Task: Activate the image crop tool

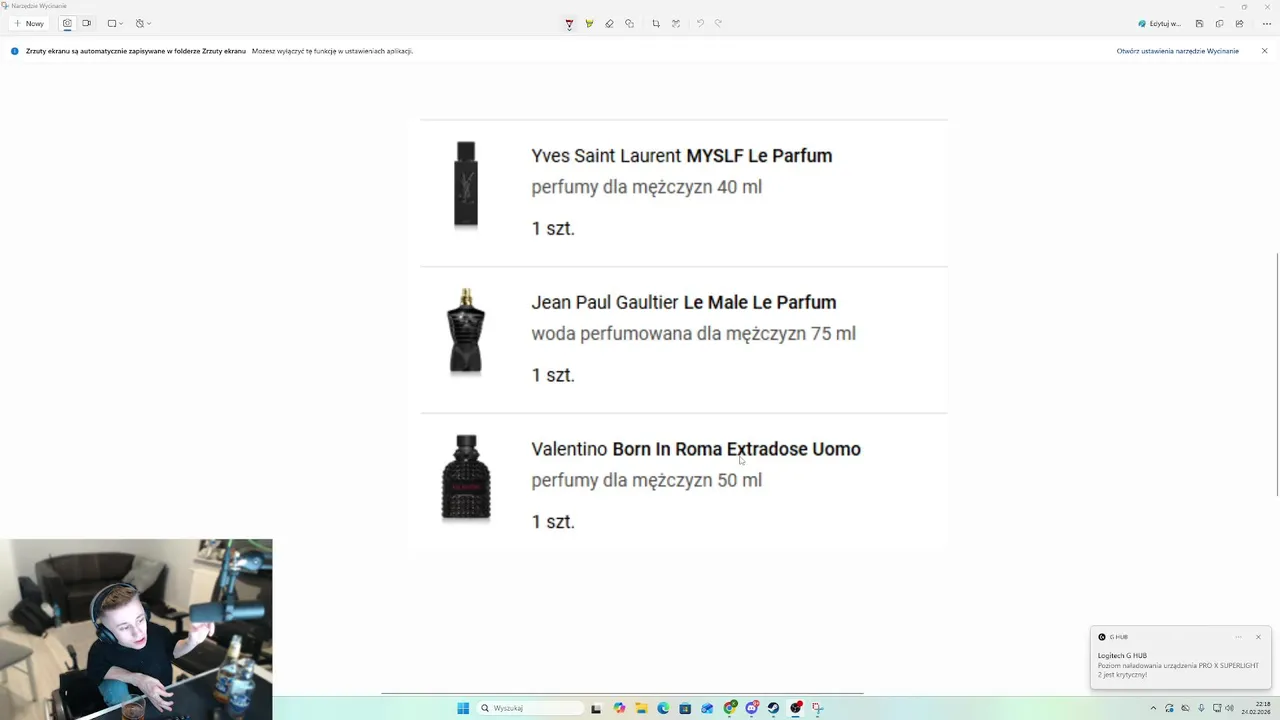Action: point(656,24)
